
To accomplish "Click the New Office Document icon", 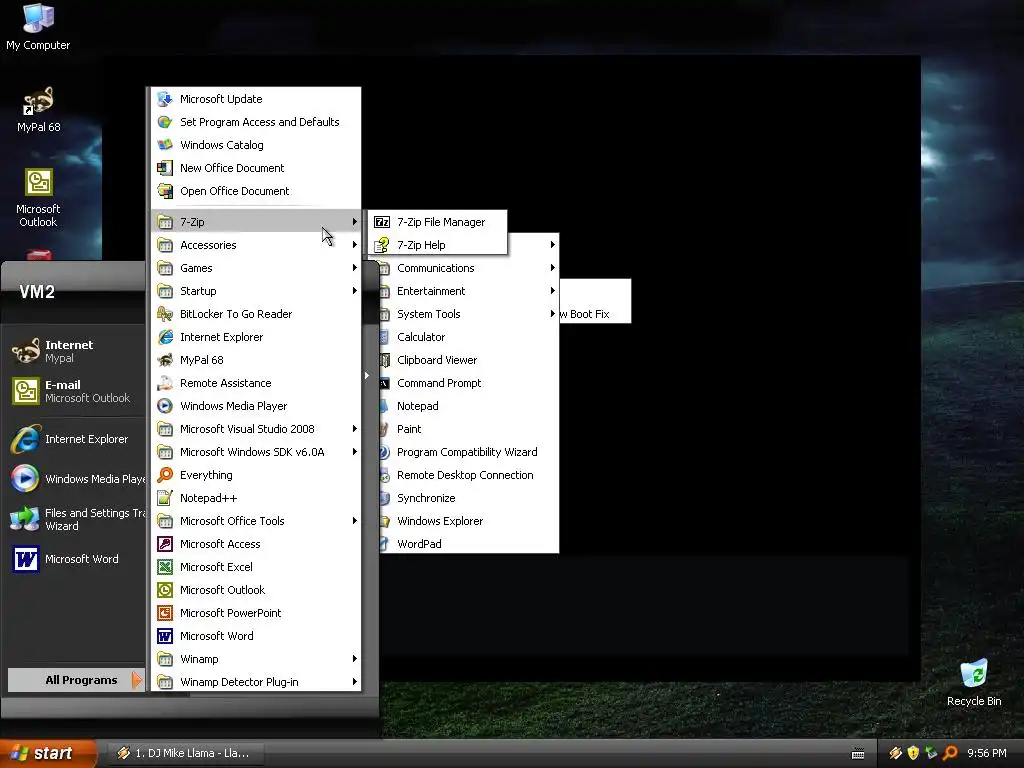I will point(165,168).
